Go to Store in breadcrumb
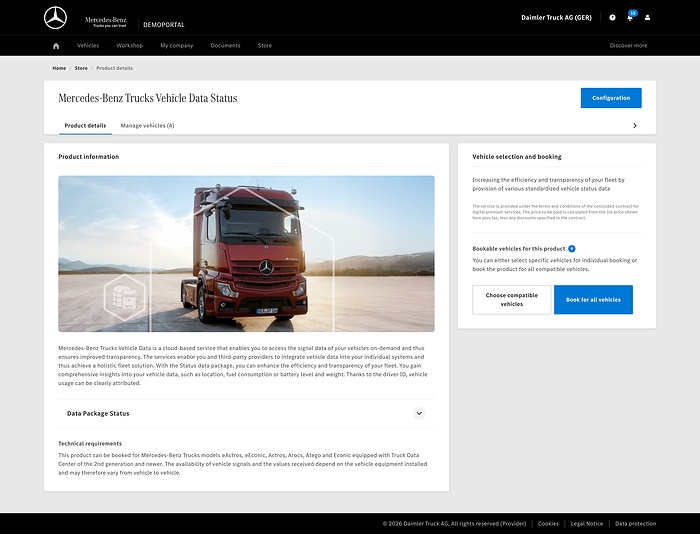 coord(81,68)
